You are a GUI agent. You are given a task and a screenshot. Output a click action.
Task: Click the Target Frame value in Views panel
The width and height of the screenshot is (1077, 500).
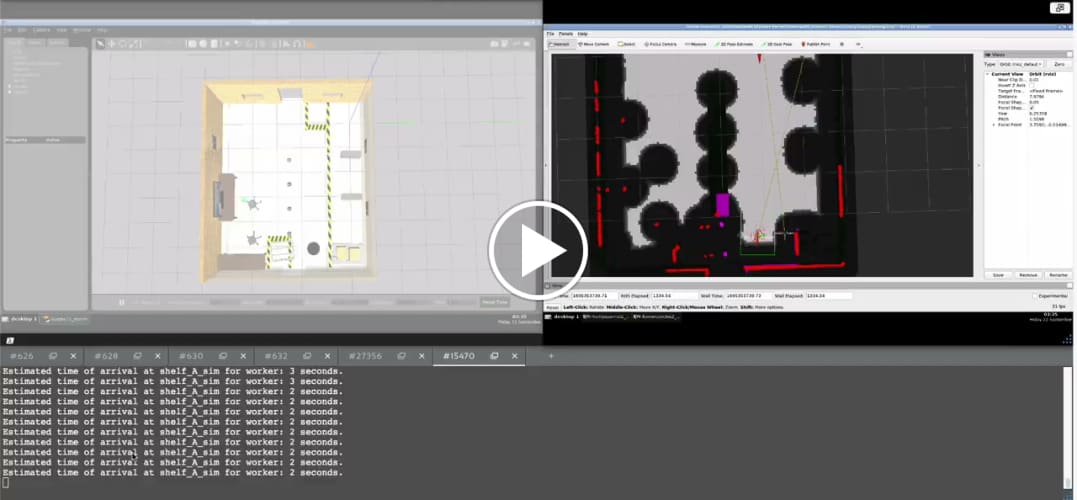[x=1045, y=91]
